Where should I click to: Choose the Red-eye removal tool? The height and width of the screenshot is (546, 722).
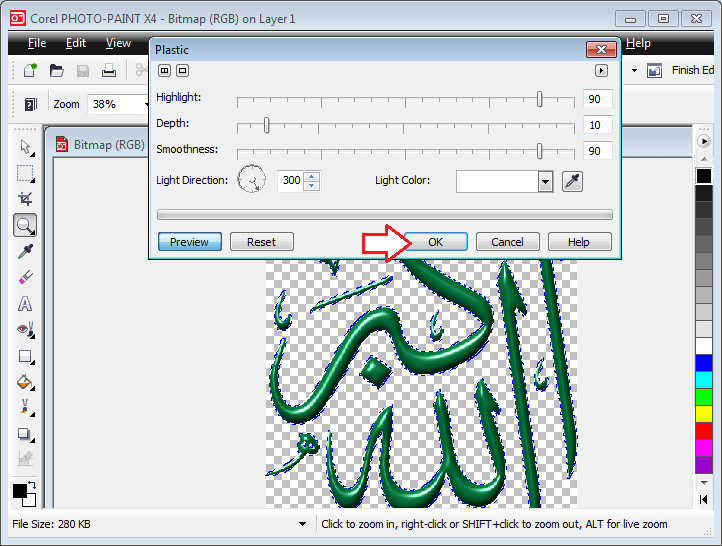point(26,329)
